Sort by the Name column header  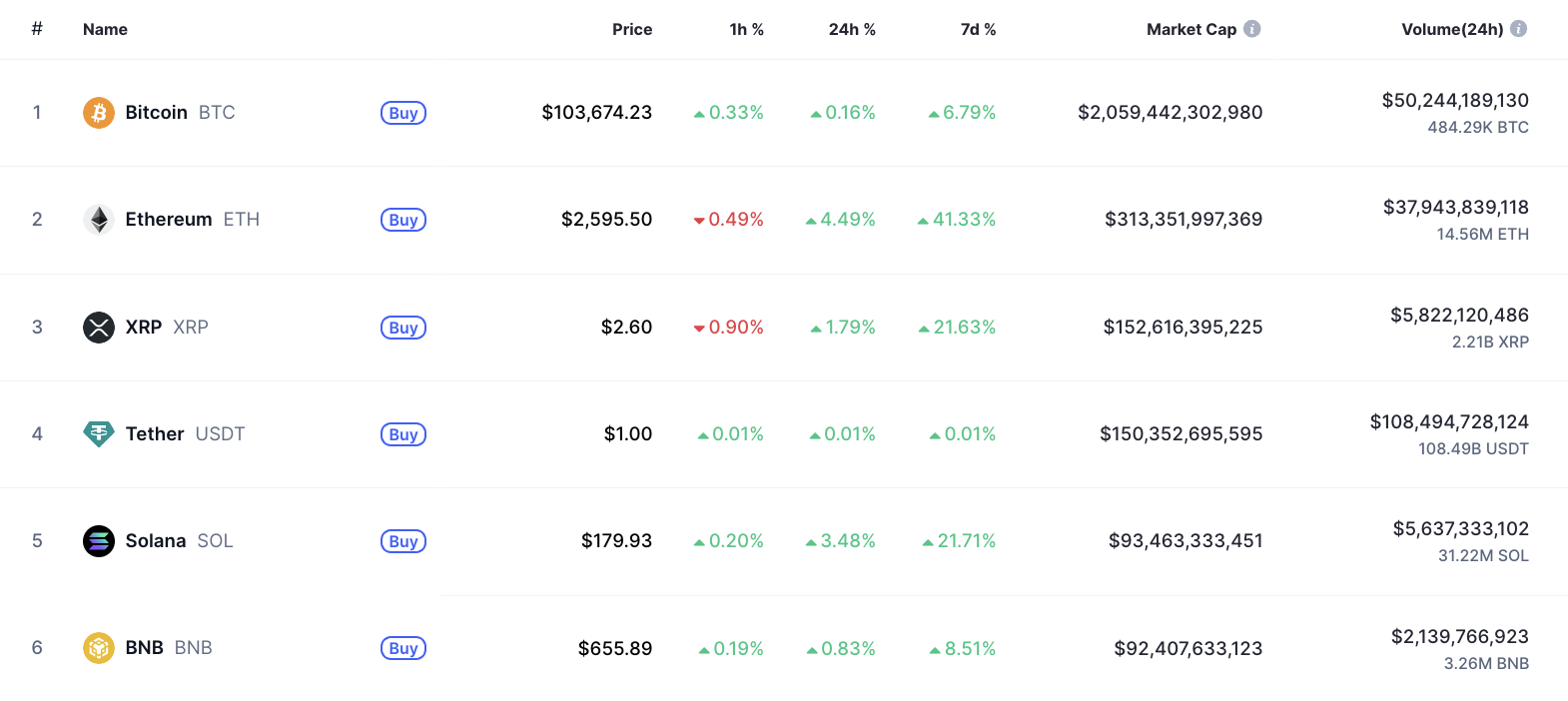pos(105,30)
